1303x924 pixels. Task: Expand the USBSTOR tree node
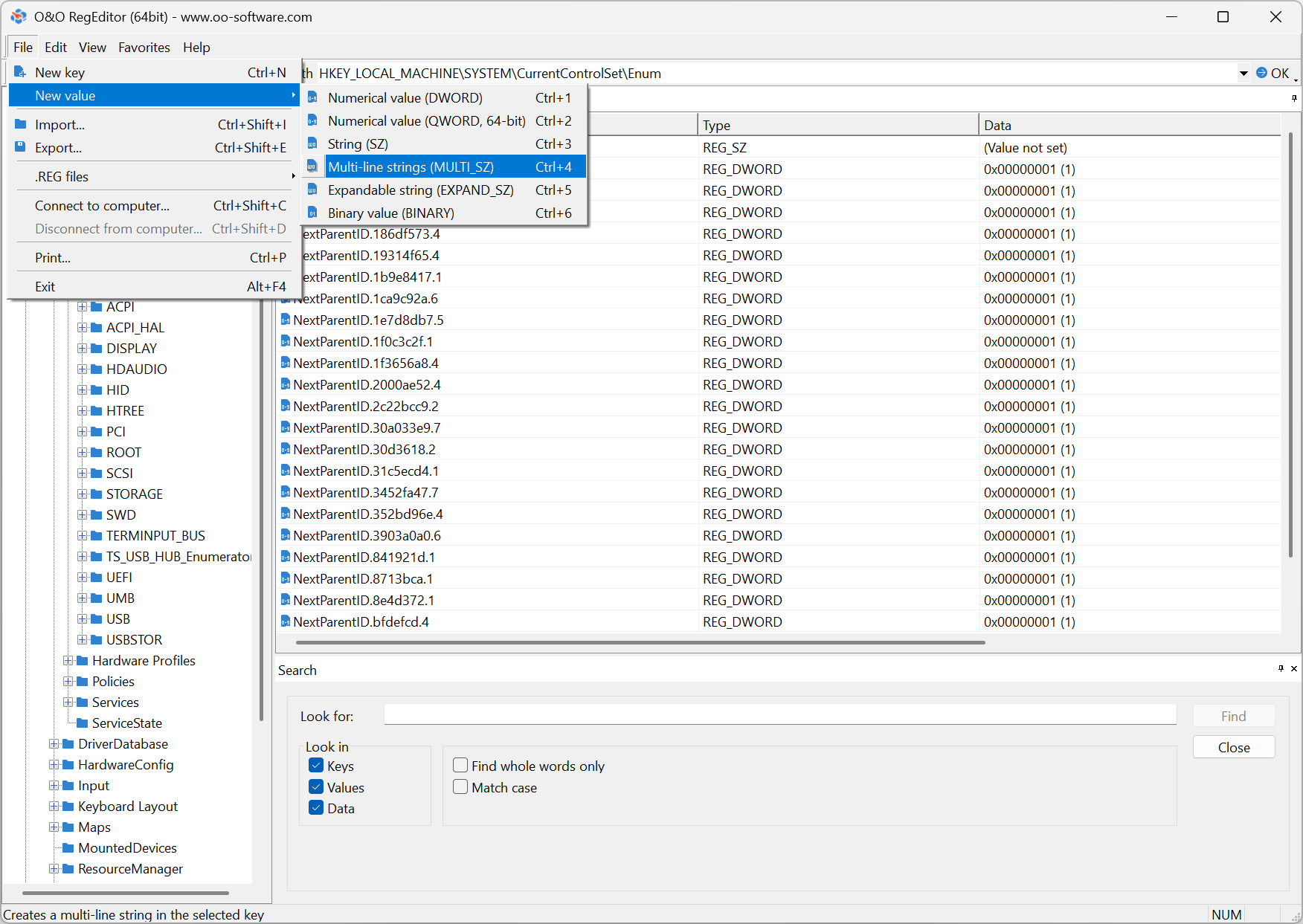82,640
